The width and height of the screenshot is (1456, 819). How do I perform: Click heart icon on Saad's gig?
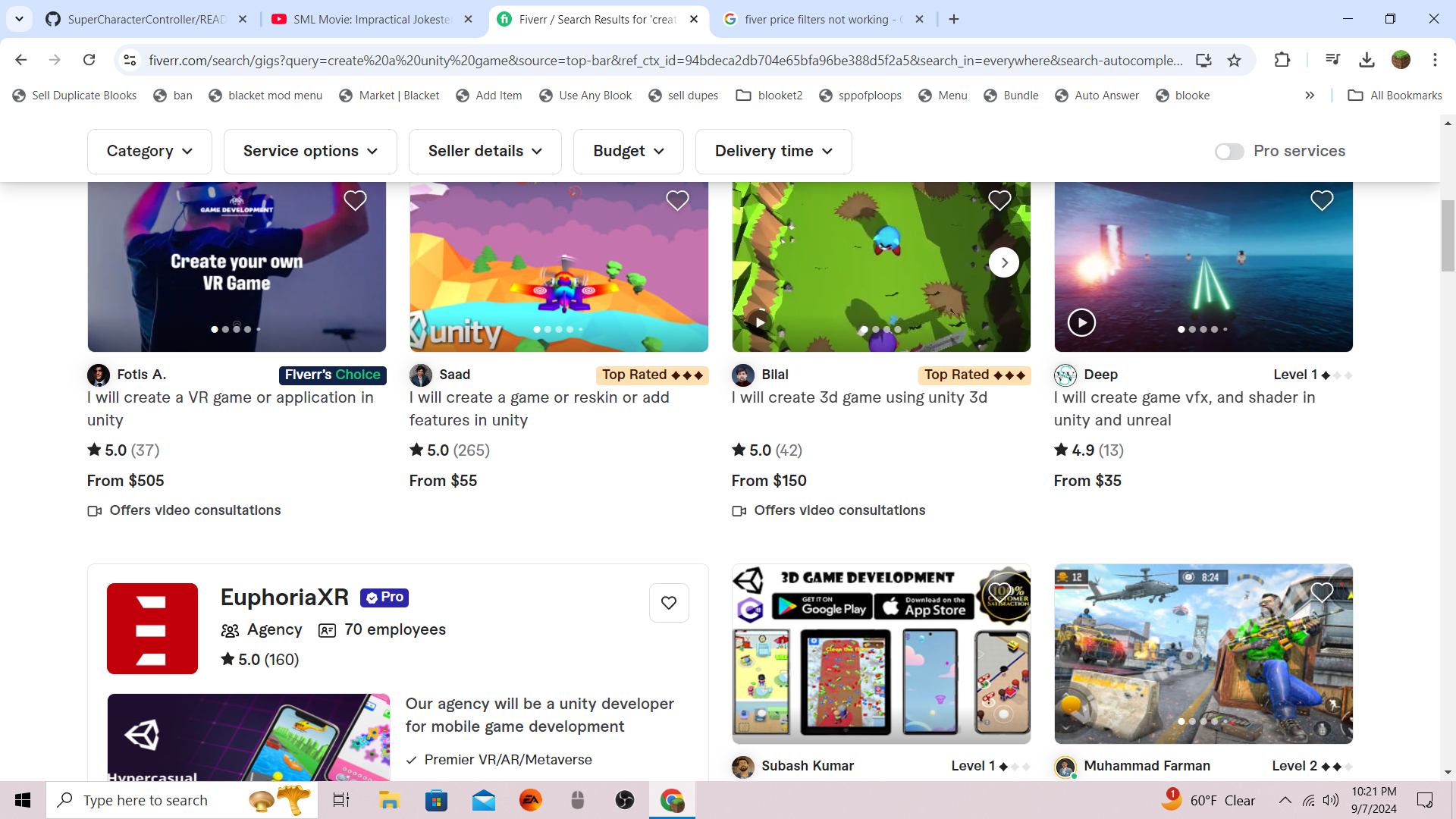coord(677,200)
